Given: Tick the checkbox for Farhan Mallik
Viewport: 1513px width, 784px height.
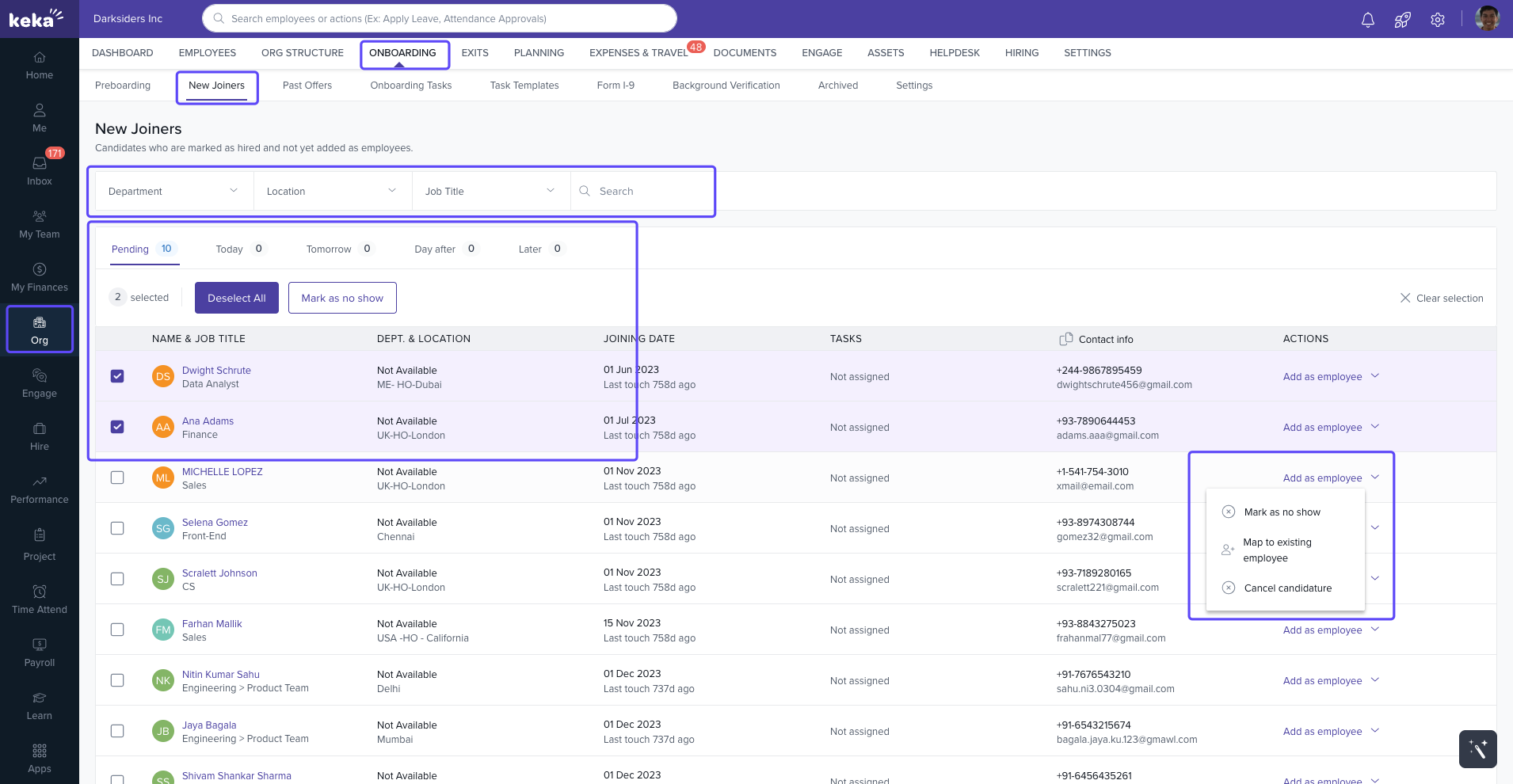Looking at the screenshot, I should click(x=117, y=630).
